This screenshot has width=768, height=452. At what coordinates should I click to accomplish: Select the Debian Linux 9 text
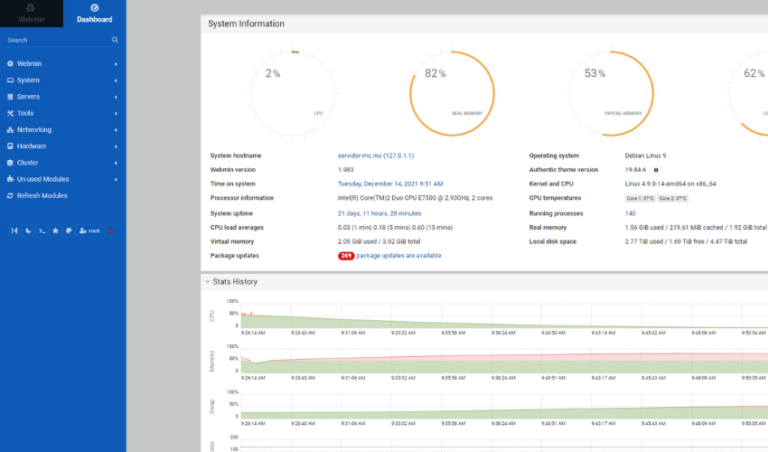645,156
